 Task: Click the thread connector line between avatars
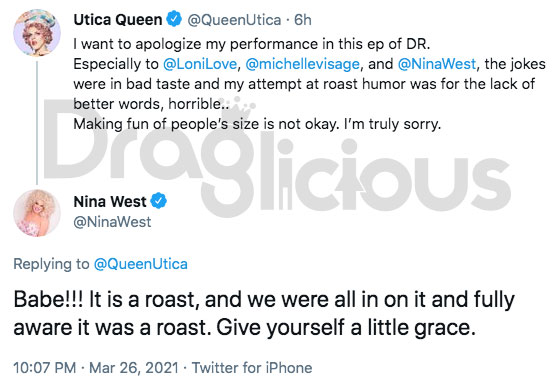coord(37,123)
